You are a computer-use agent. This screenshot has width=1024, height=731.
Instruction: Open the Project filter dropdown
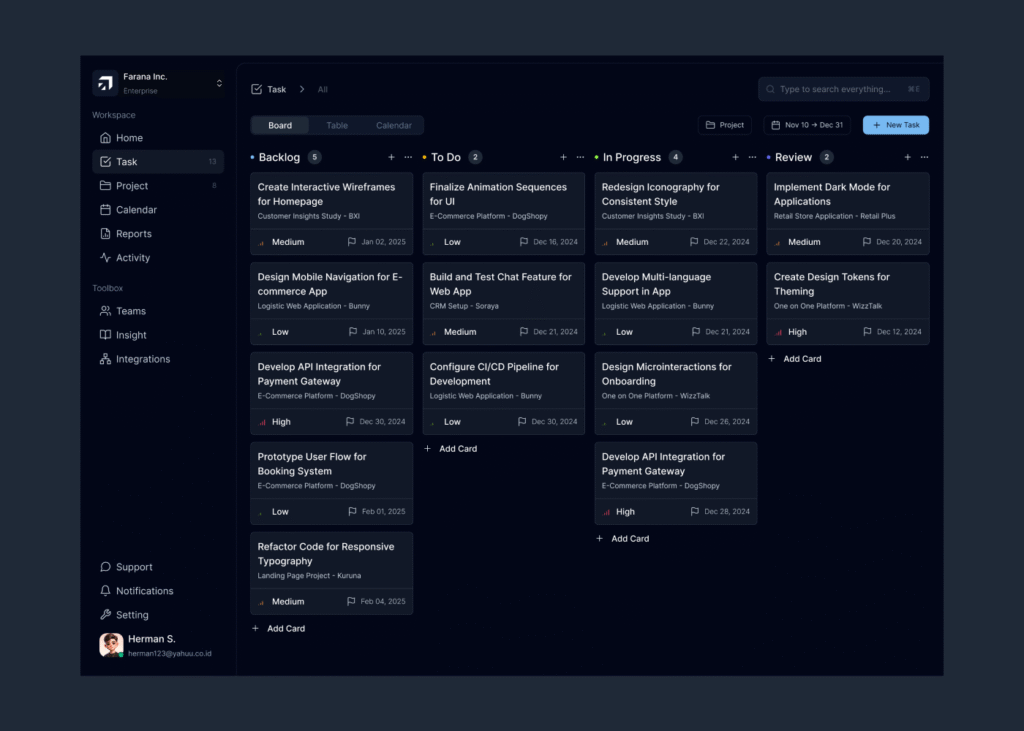(725, 125)
